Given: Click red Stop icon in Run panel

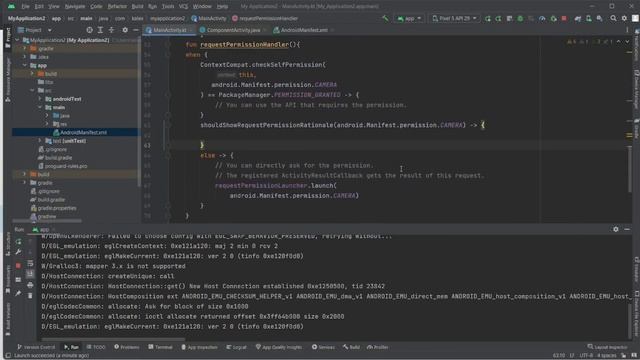Looking at the screenshot, I should (x=18, y=266).
